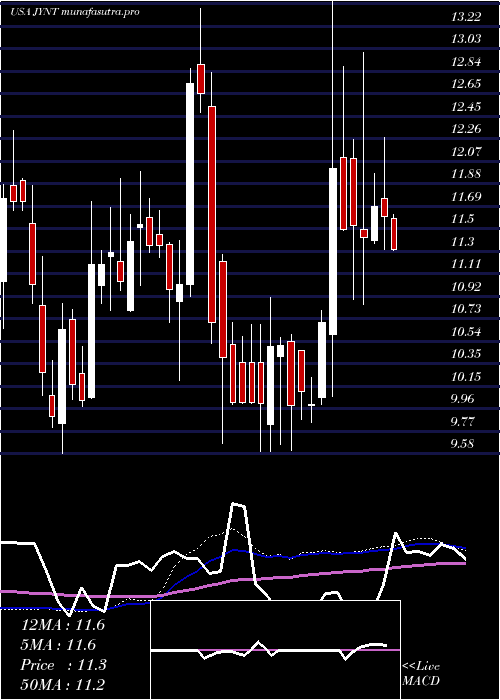
Task: Click the 12.84 price axis label
Action: [x=466, y=62]
